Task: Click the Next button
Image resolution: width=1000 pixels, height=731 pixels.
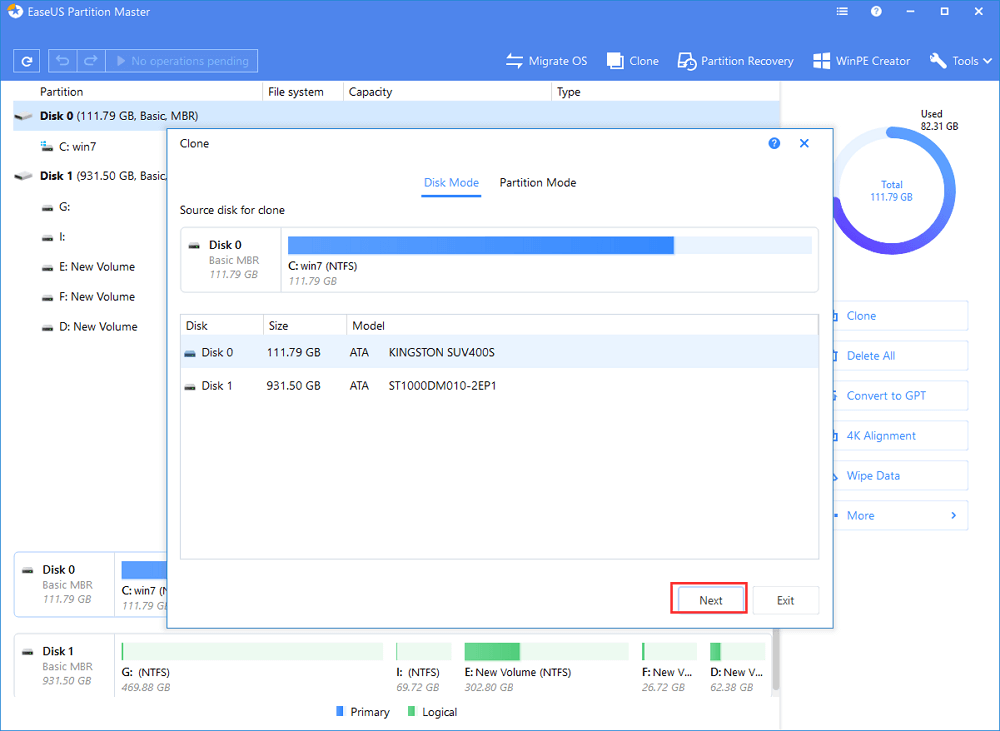Action: [x=710, y=600]
